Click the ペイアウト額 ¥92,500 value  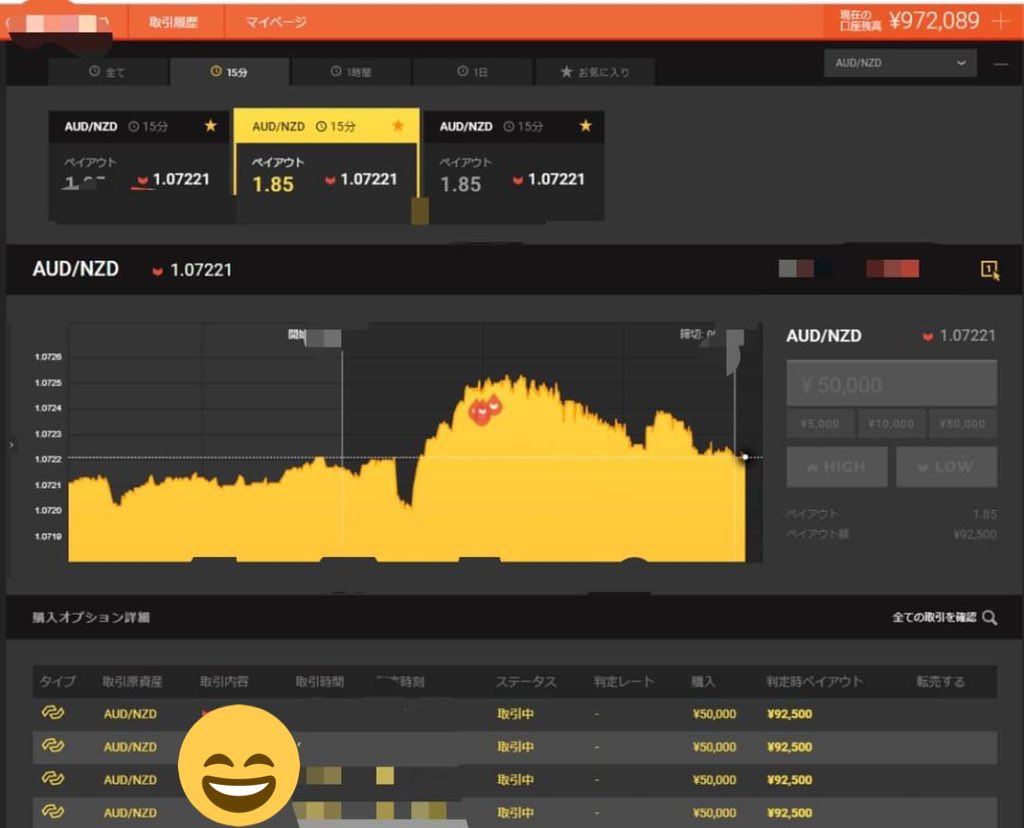coord(974,534)
